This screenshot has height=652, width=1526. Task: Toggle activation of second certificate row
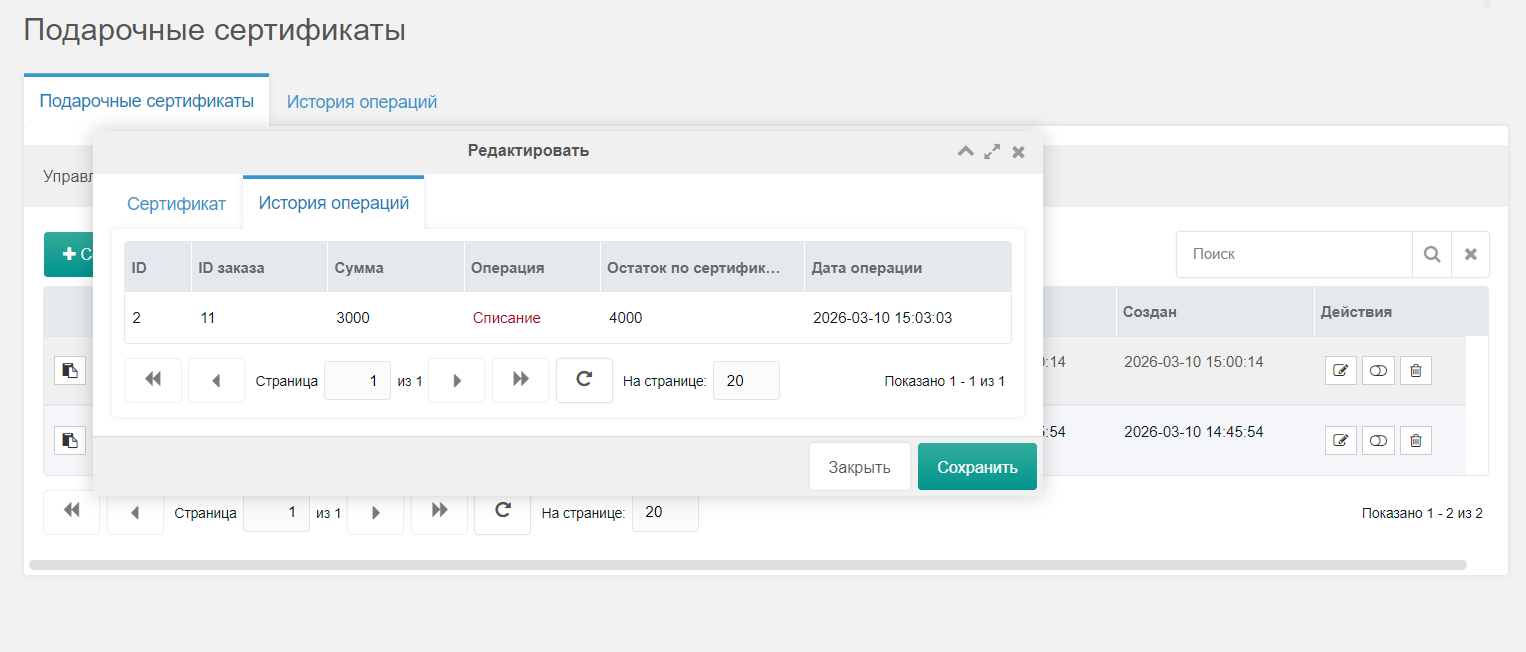pos(1378,440)
